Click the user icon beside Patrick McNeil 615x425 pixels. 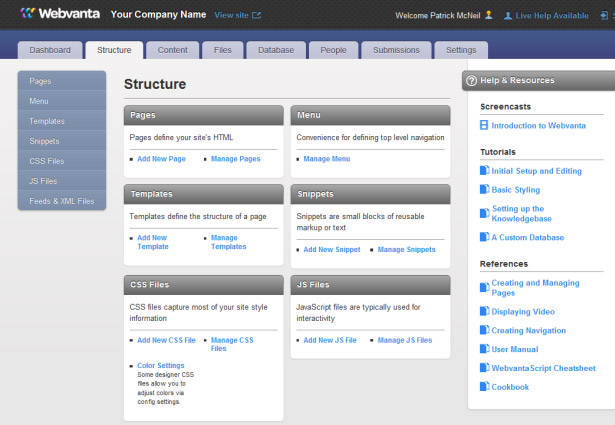489,15
